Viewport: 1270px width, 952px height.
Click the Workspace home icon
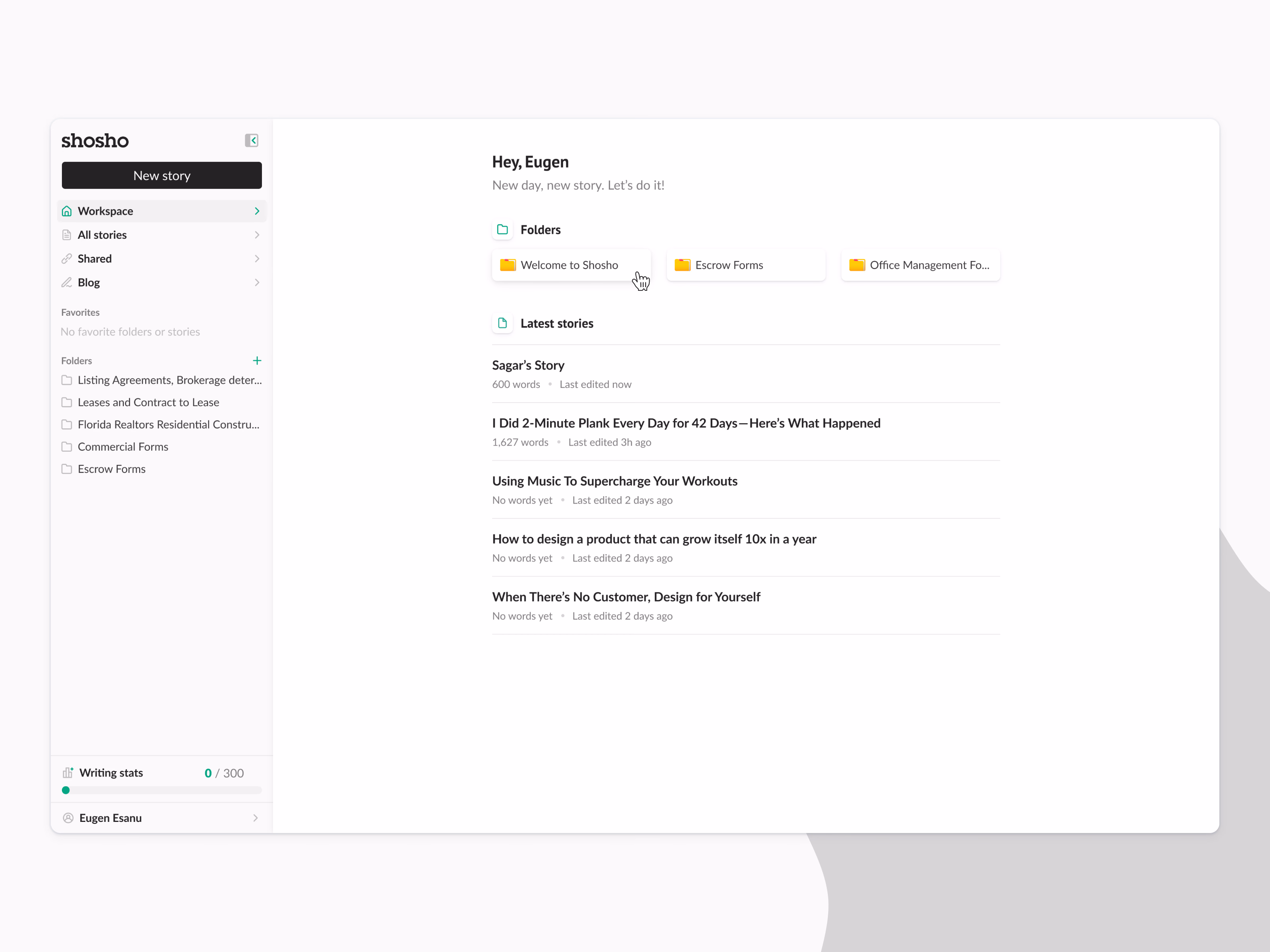[67, 211]
